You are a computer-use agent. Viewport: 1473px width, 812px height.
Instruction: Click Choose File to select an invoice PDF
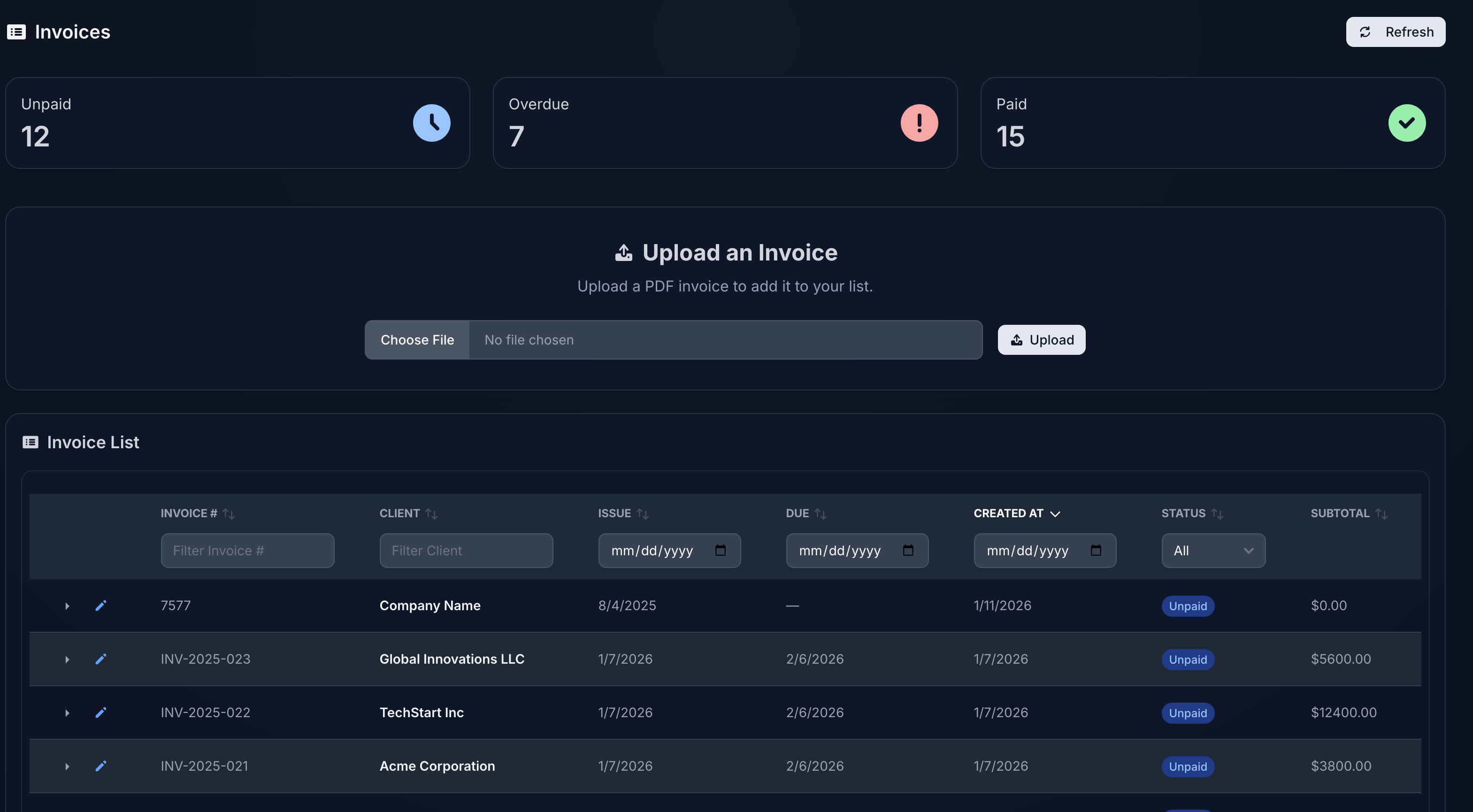[x=417, y=339]
